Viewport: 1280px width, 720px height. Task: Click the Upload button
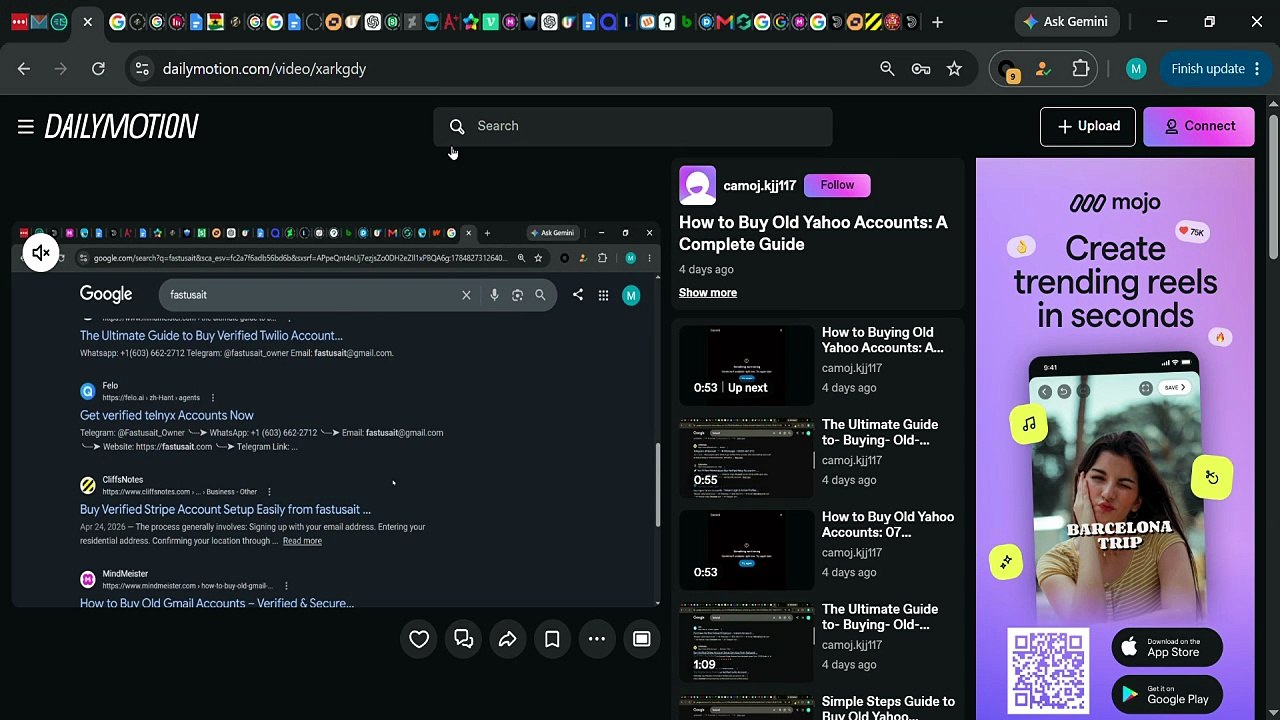[1088, 126]
